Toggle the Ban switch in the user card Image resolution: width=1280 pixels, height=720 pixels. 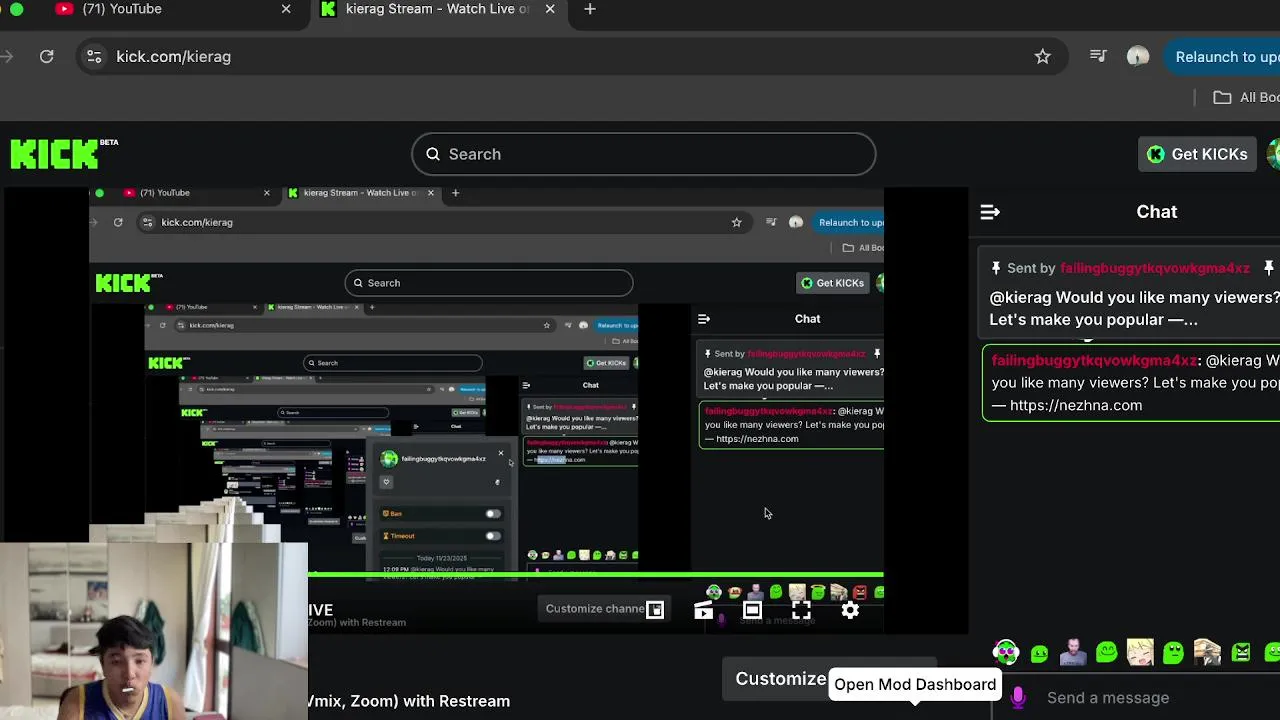pyautogui.click(x=492, y=514)
